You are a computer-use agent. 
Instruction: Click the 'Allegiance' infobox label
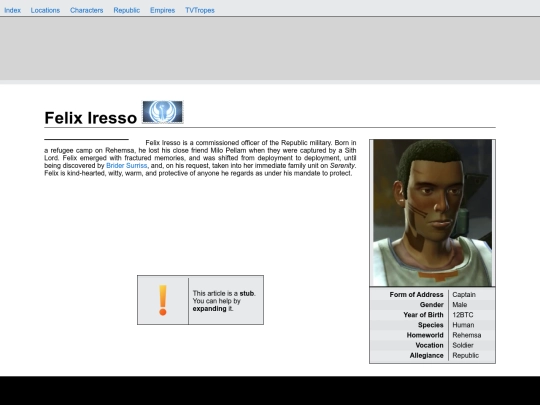pos(426,355)
